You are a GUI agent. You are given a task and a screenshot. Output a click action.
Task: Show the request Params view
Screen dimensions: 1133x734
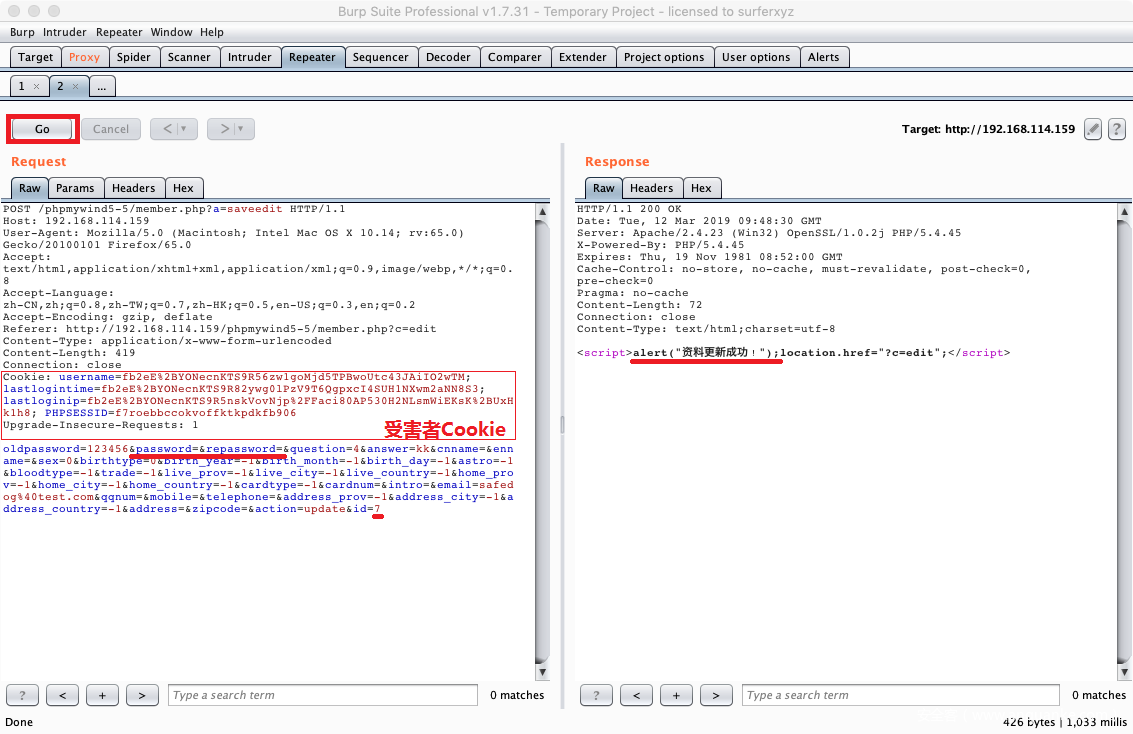coord(75,188)
